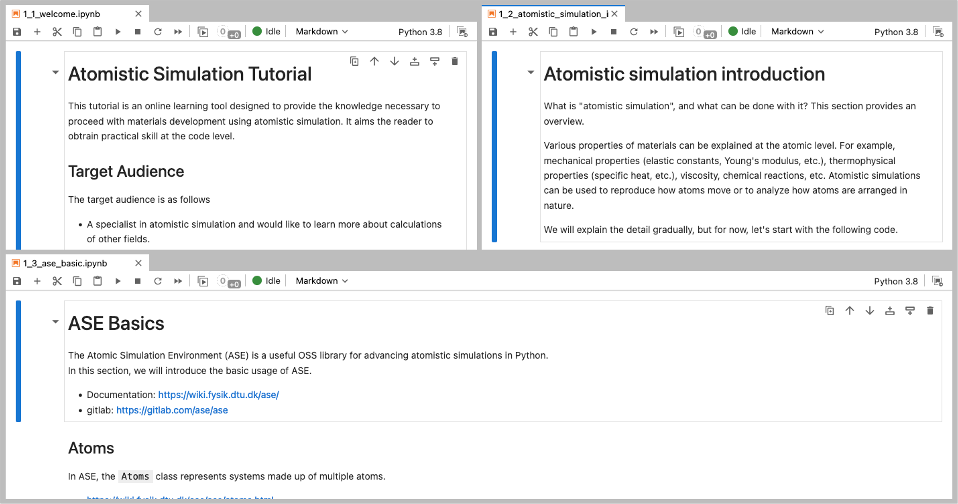958x504 pixels.
Task: Open cell type dropdown in 1_1_welcome
Action: (321, 32)
